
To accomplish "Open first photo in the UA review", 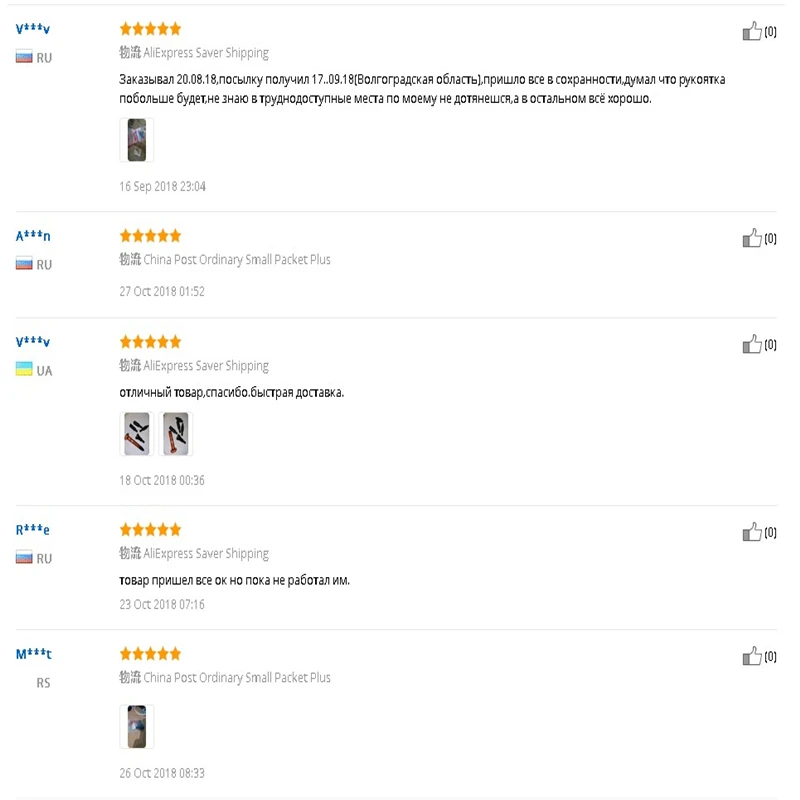I will tap(136, 434).
